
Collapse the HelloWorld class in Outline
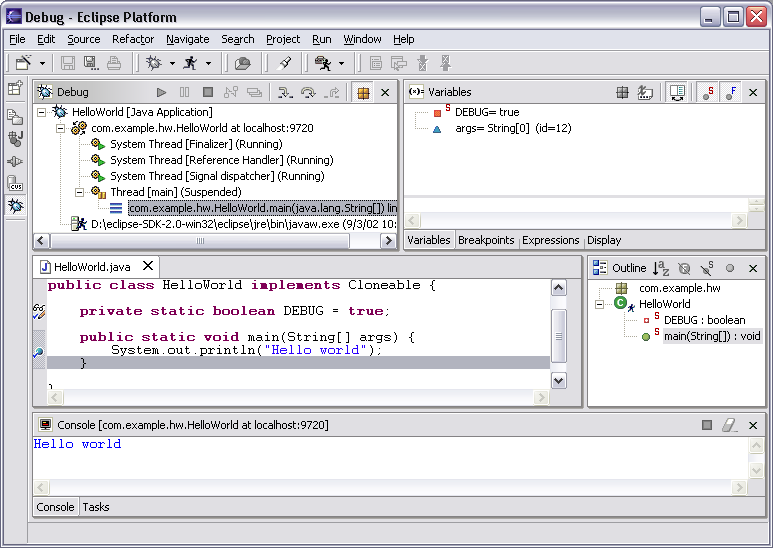point(599,304)
